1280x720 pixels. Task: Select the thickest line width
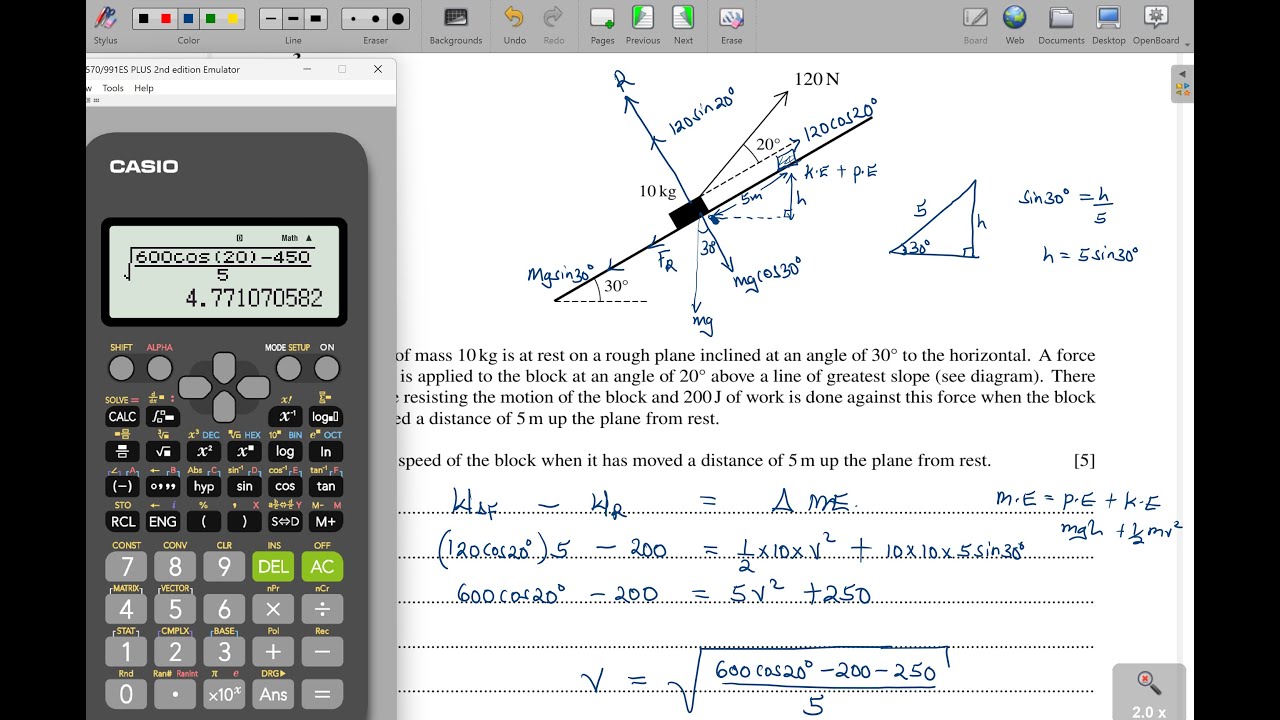click(x=316, y=19)
